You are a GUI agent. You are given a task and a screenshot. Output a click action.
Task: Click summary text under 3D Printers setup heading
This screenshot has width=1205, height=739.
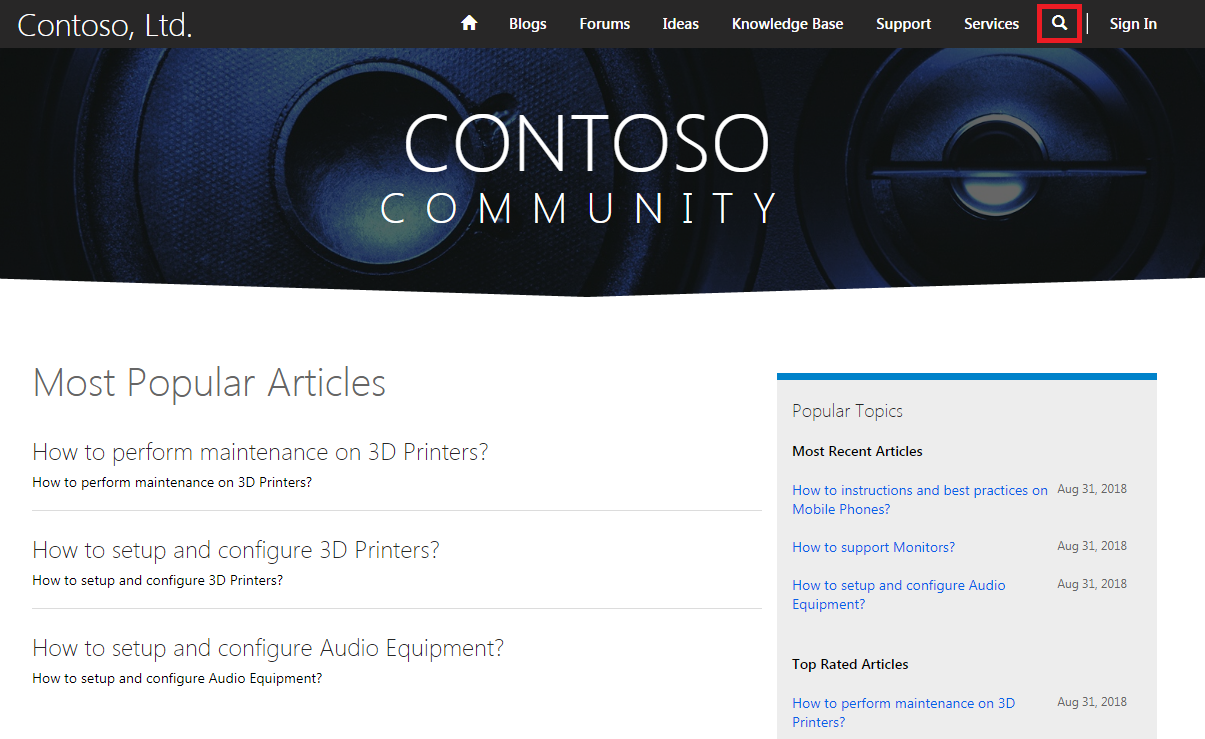point(158,580)
